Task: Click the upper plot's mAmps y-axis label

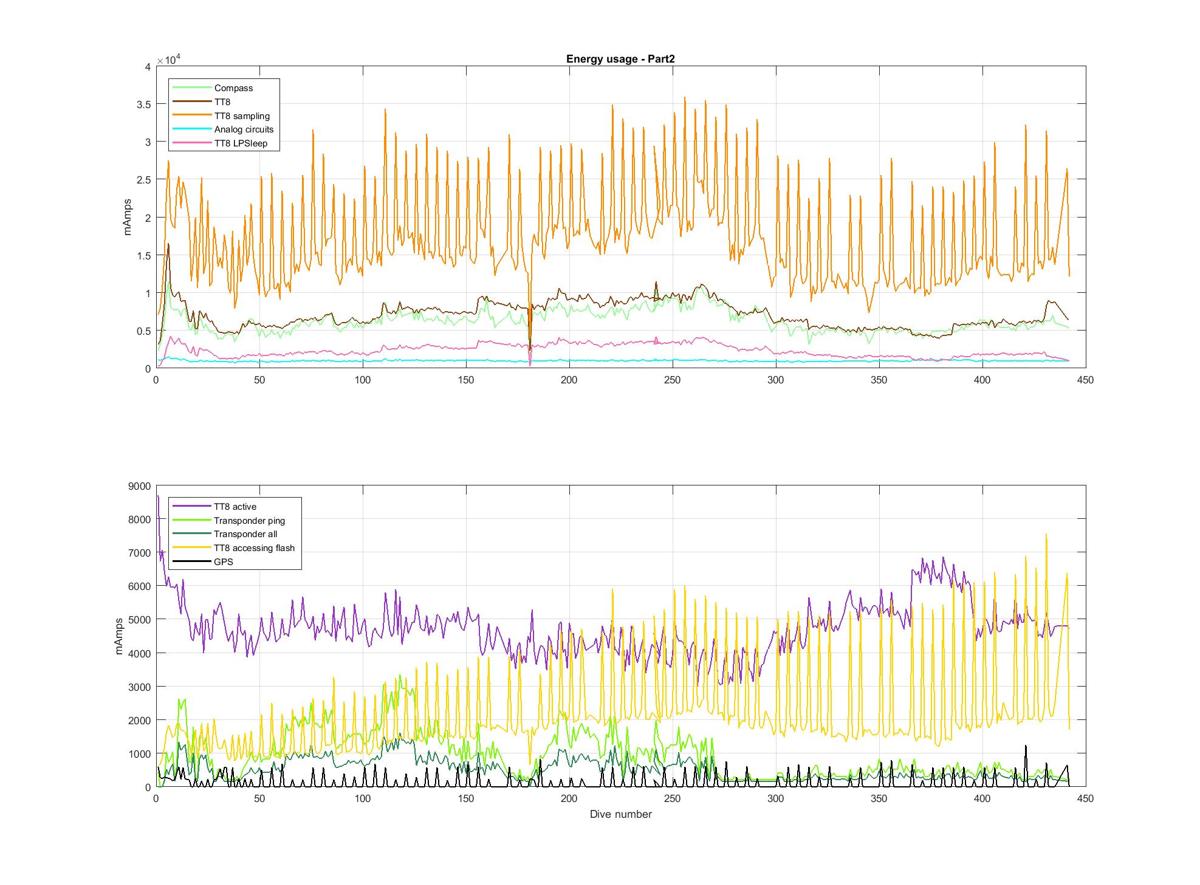Action: pos(128,217)
